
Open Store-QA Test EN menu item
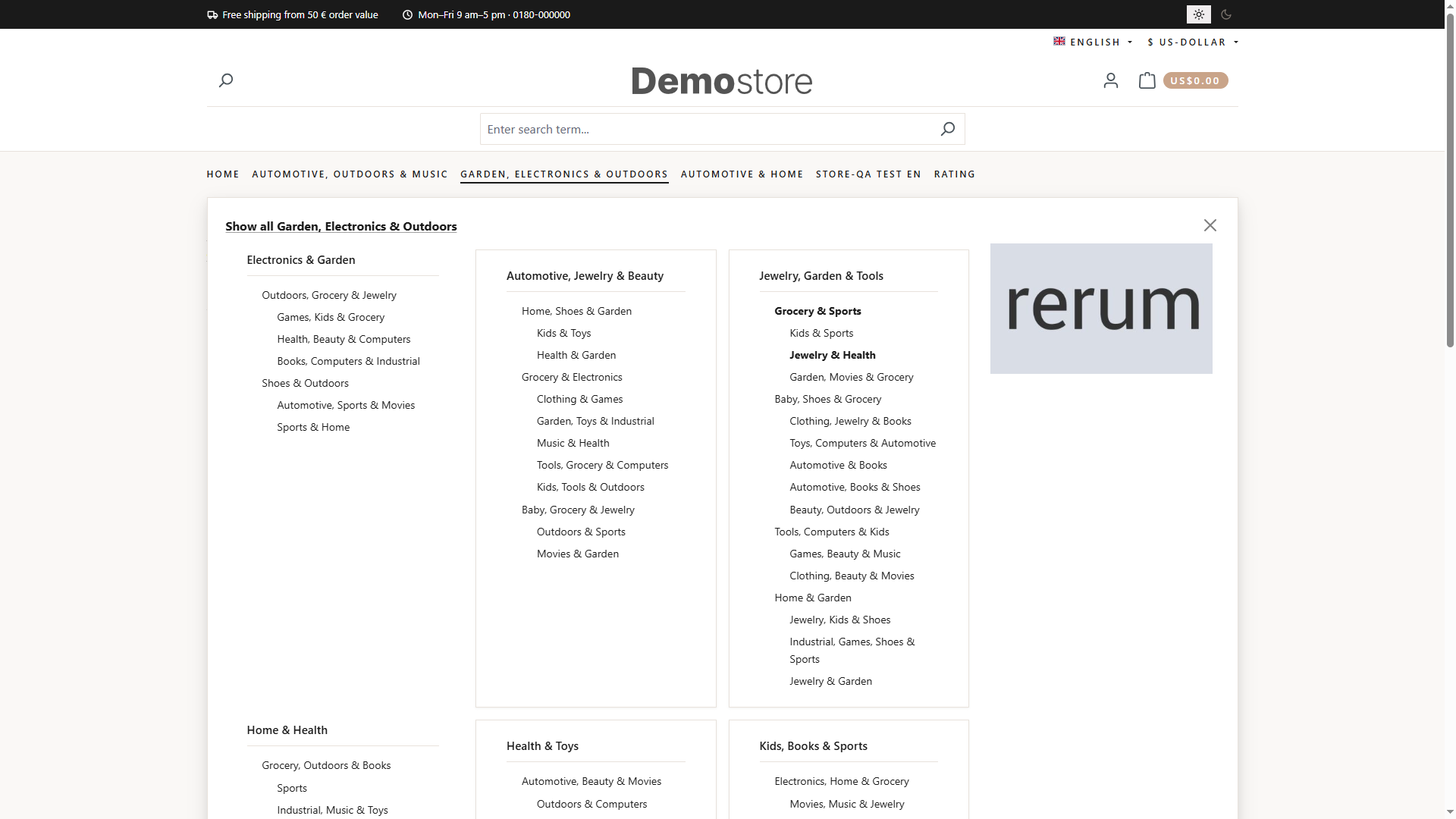pos(868,174)
